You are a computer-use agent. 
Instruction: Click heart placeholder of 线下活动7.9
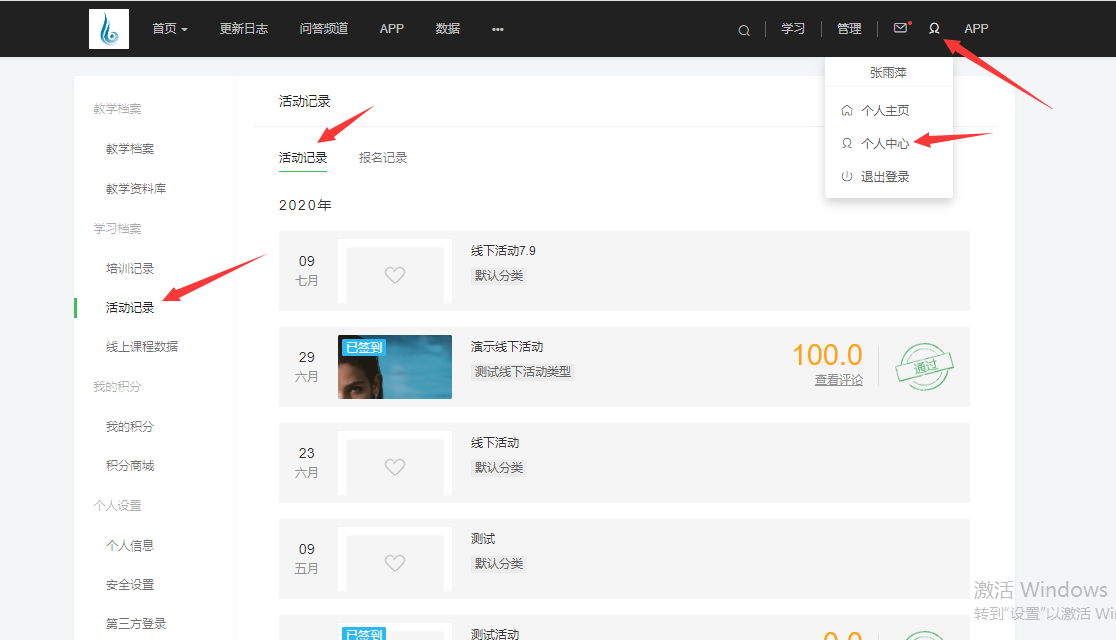pyautogui.click(x=395, y=275)
